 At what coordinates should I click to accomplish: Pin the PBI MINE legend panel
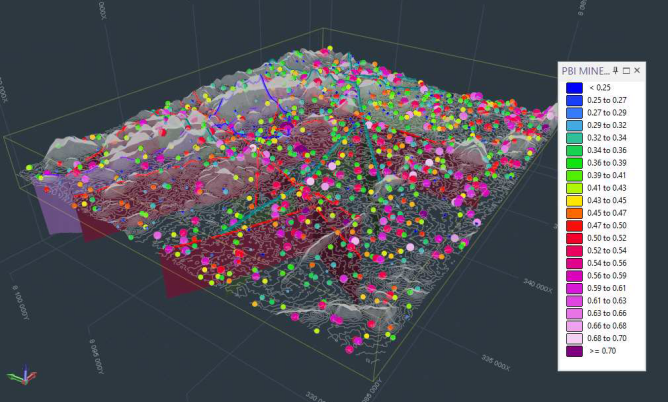[x=615, y=70]
